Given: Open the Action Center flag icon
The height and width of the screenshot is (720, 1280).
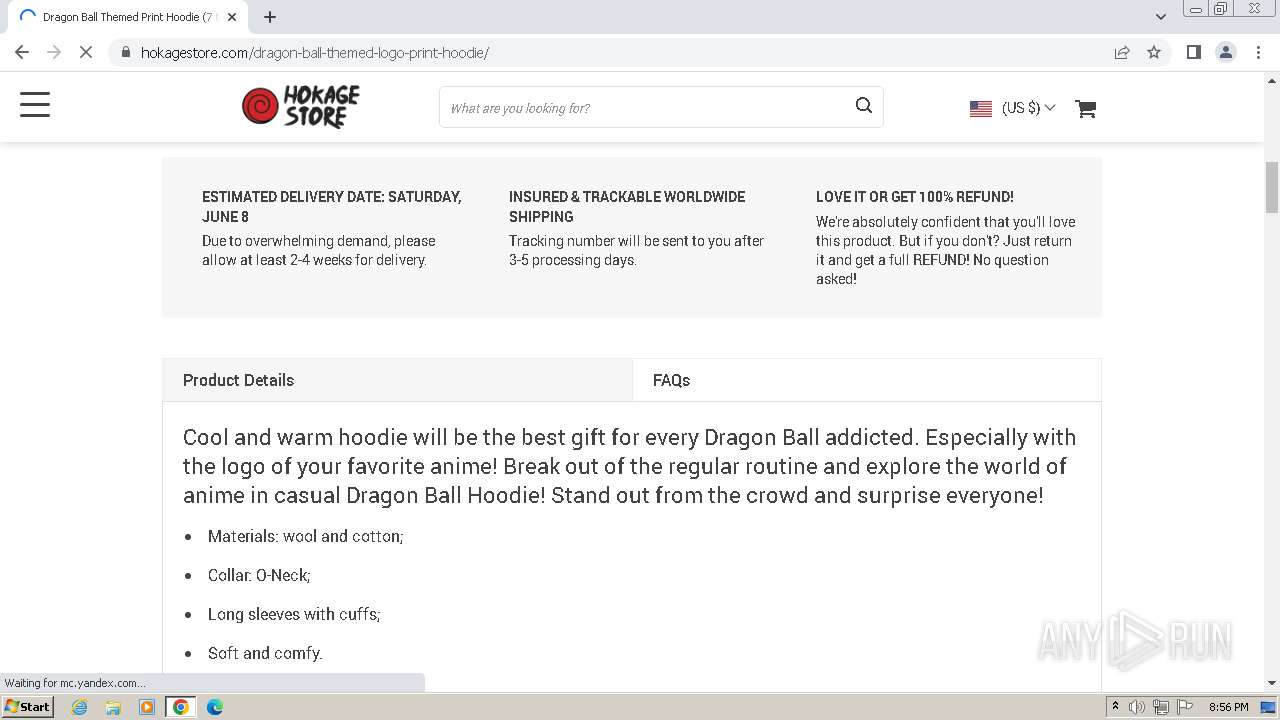Looking at the screenshot, I should coord(1184,707).
